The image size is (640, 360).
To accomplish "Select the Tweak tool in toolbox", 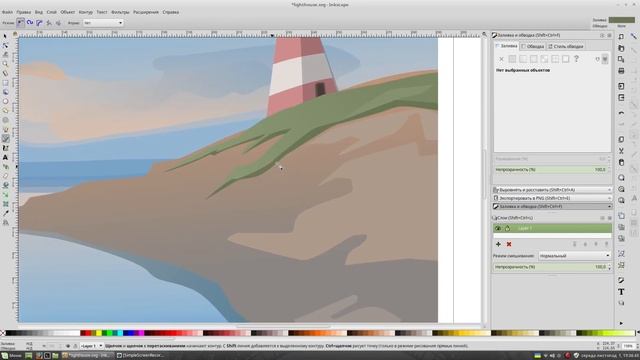I will (x=5, y=55).
